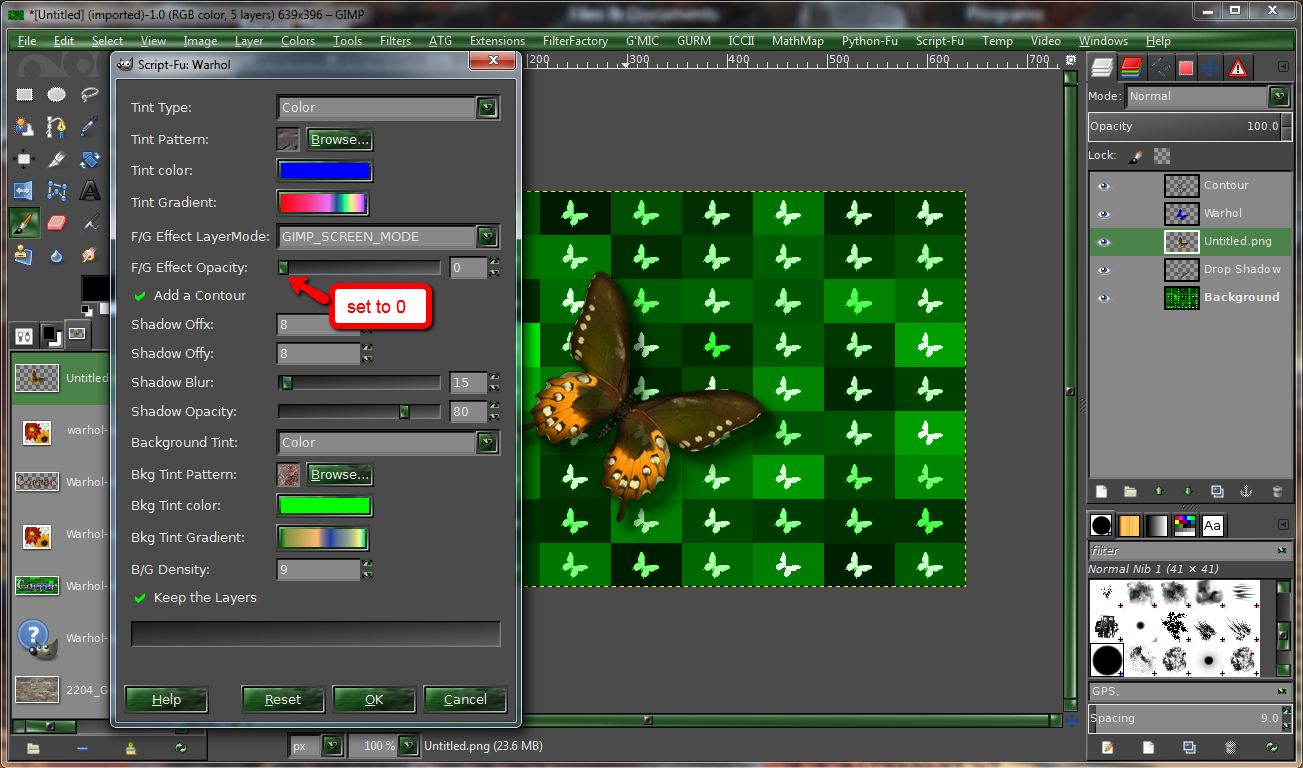The image size is (1303, 768).
Task: Select the Color Picker eyedropper tool
Action: coord(90,127)
